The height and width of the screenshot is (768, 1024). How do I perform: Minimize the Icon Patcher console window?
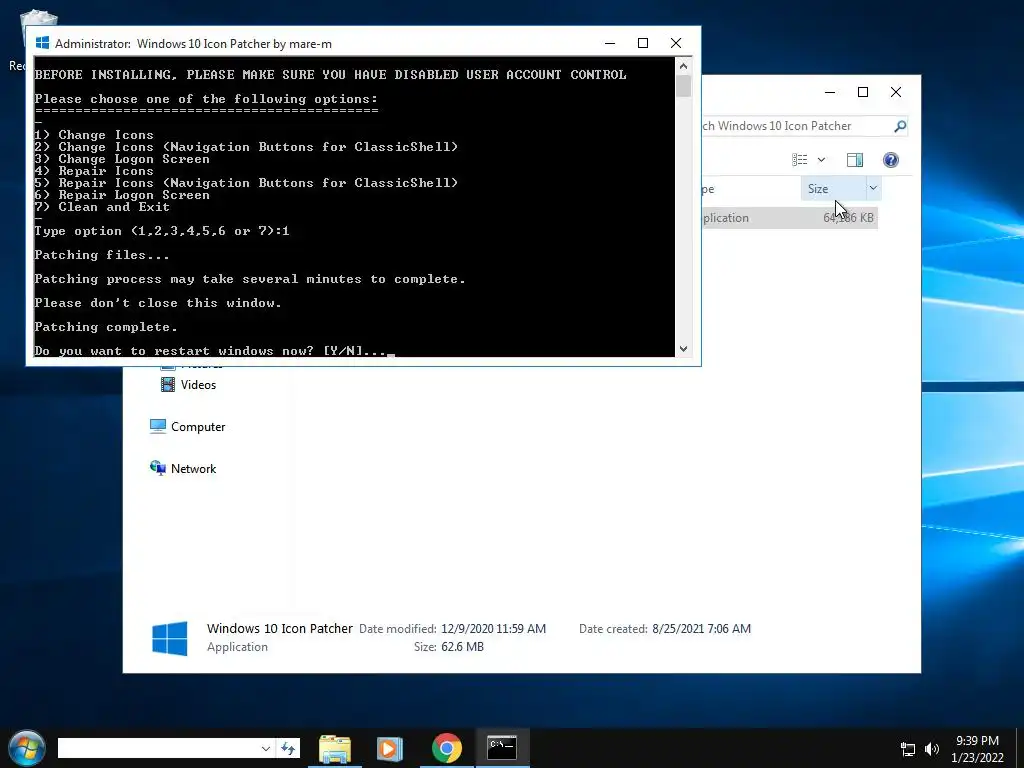coord(610,43)
